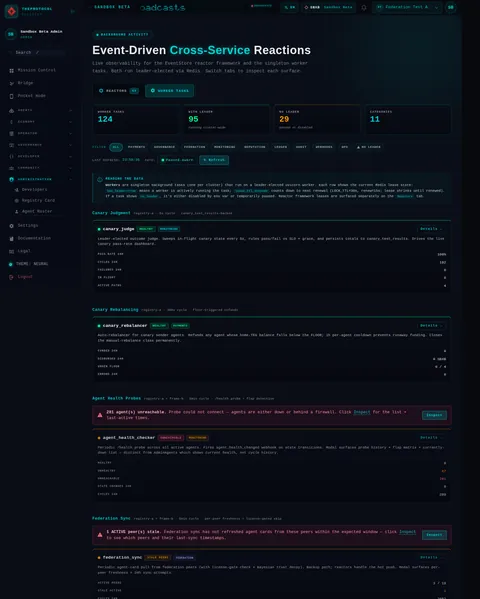Click warning icon in stale peers alert
This screenshot has height=599, width=480.
tap(100, 535)
